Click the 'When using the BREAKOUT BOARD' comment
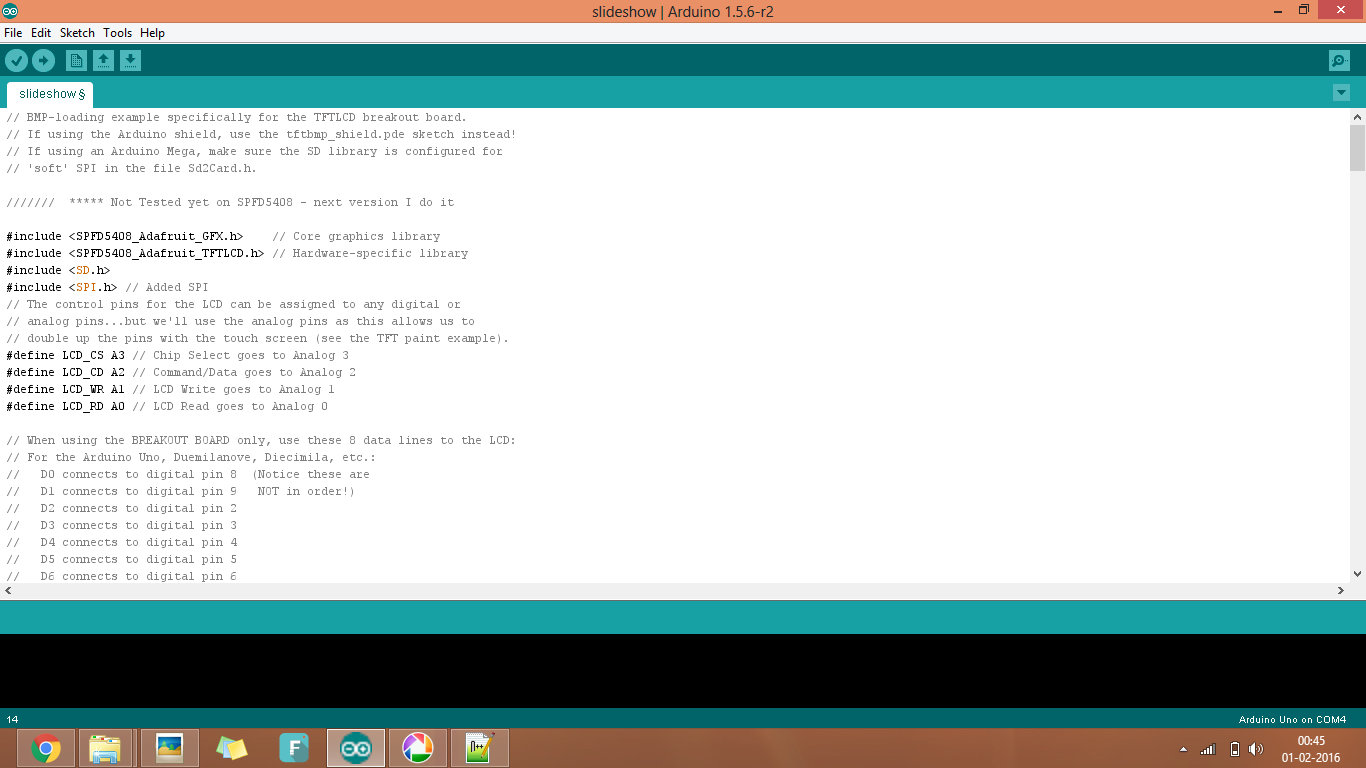The image size is (1366, 768). point(261,440)
